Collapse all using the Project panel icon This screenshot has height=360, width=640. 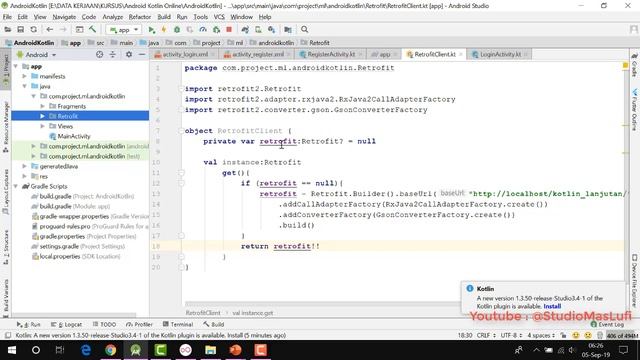pos(112,54)
